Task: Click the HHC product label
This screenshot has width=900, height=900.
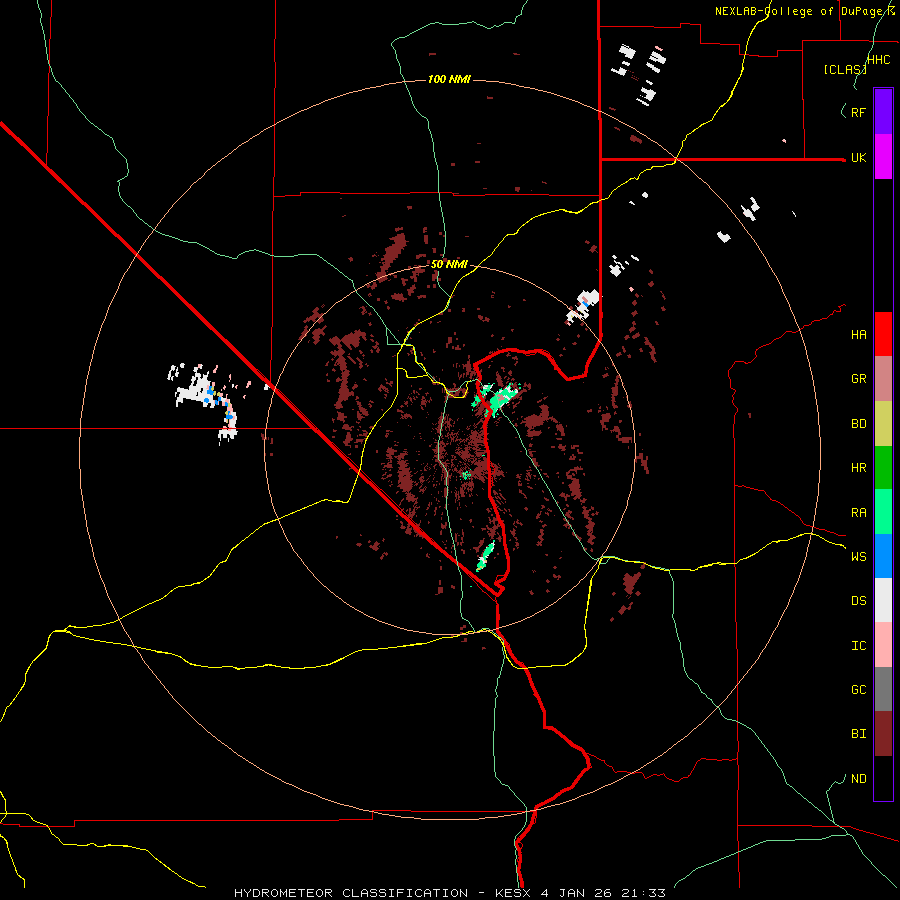Action: pos(878,60)
